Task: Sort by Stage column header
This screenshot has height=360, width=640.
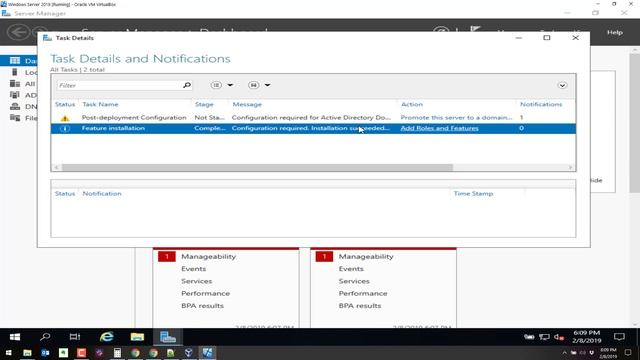Action: tap(204, 104)
